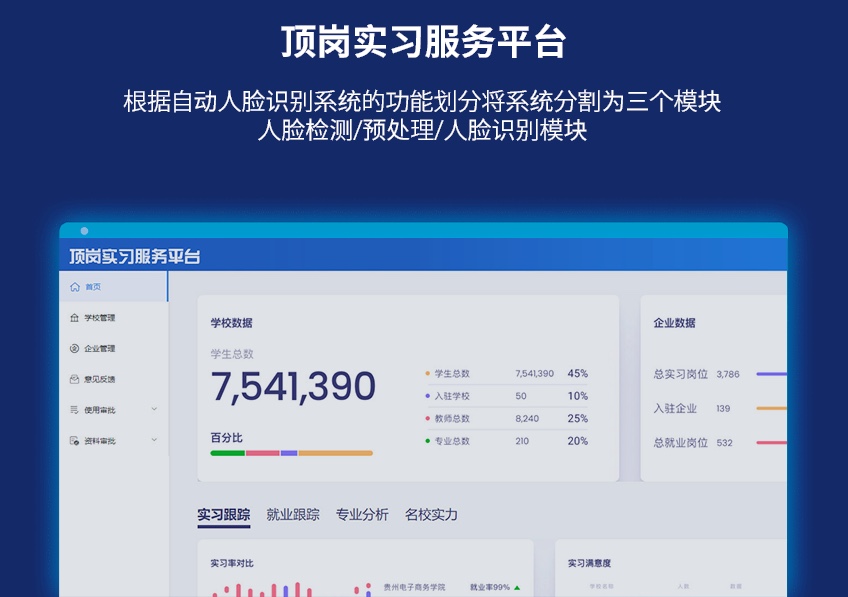Expand the 使用审批 chevron
This screenshot has width=848, height=597.
[154, 409]
